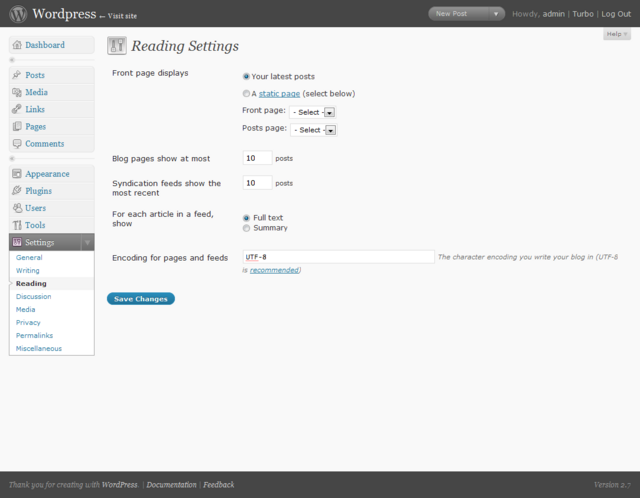Click the Dashboard home icon
Image resolution: width=640 pixels, height=498 pixels.
click(x=17, y=45)
